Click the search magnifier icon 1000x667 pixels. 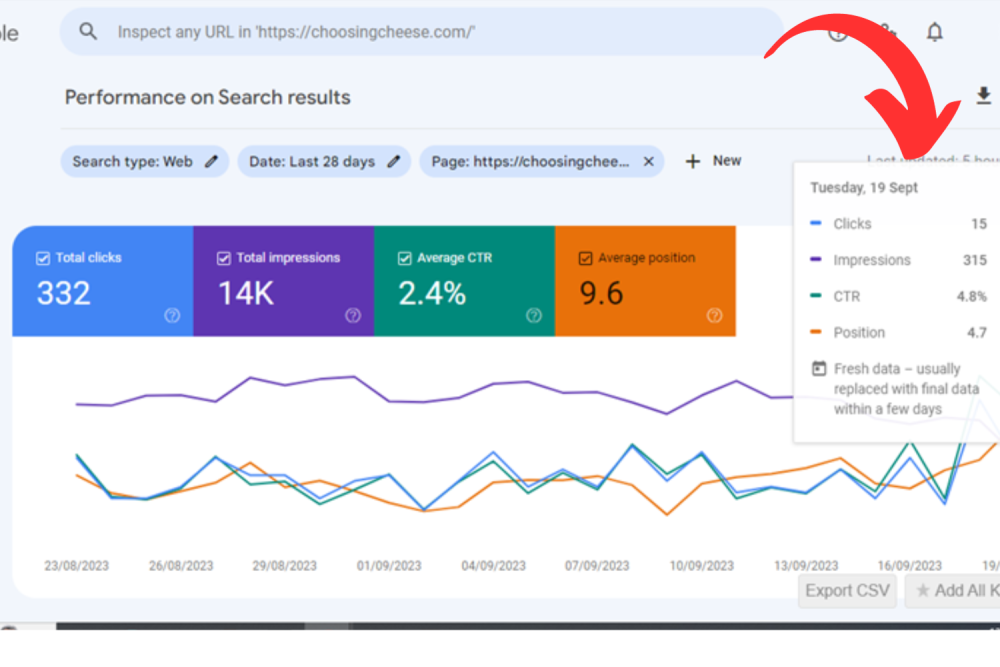89,32
